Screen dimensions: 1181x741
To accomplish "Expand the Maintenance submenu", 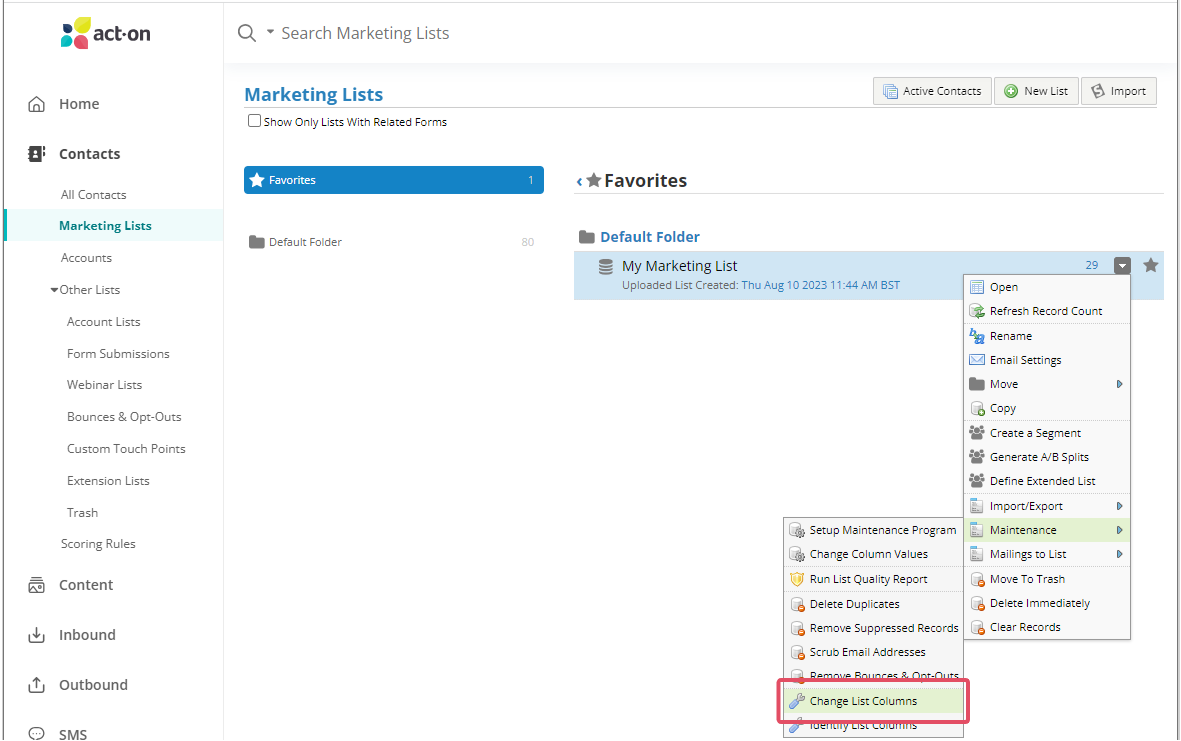I will click(x=1047, y=530).
